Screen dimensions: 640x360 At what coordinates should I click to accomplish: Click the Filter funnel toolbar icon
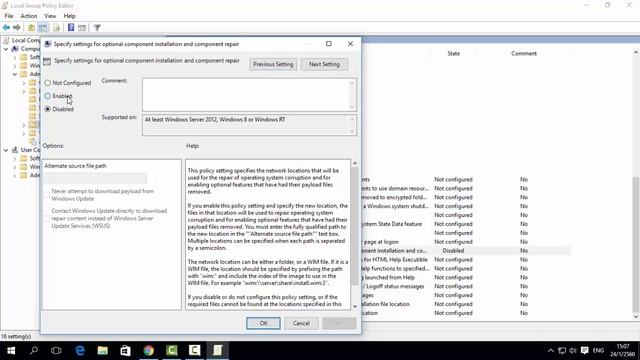click(97, 28)
